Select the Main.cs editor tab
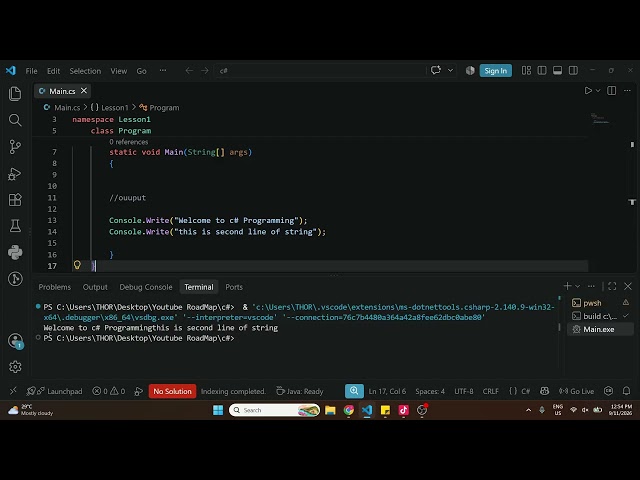Image resolution: width=640 pixels, height=480 pixels. tap(62, 91)
